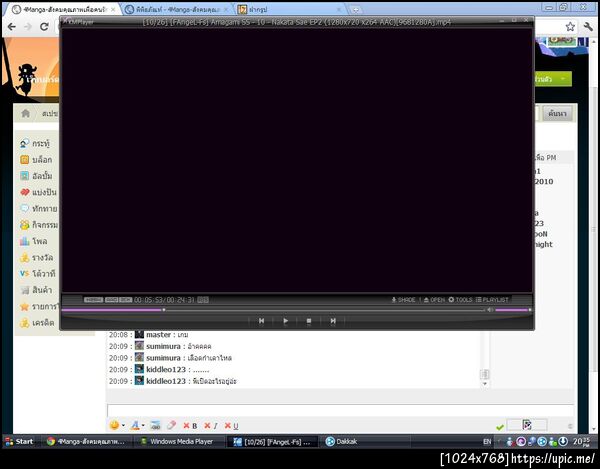Open กิจกรรม in the sidebar
Screen dimensions: 600x469
click(x=39, y=225)
